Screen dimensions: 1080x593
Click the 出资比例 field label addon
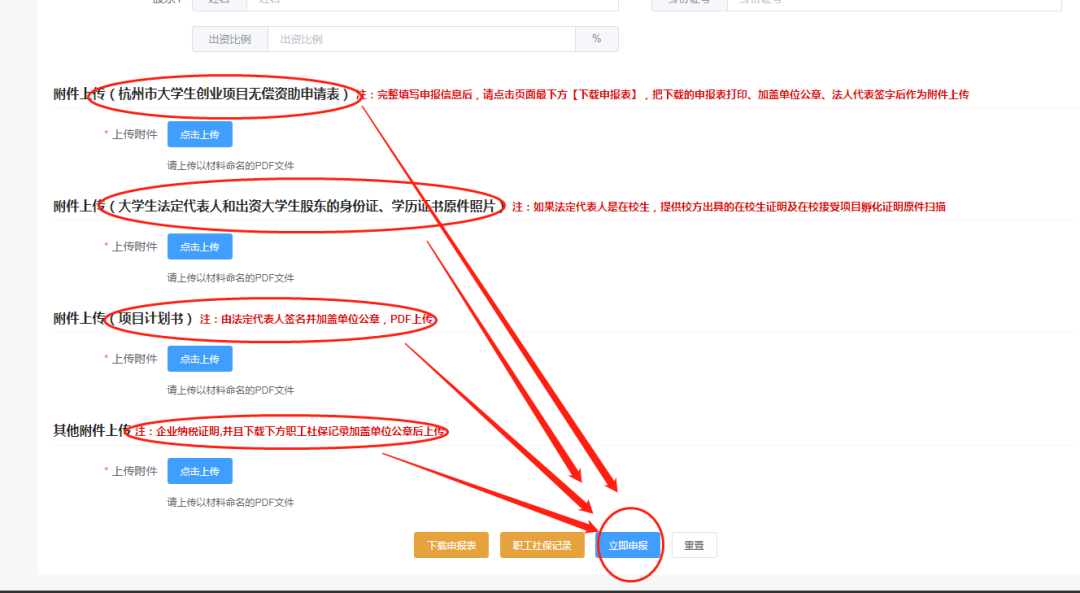[x=230, y=39]
